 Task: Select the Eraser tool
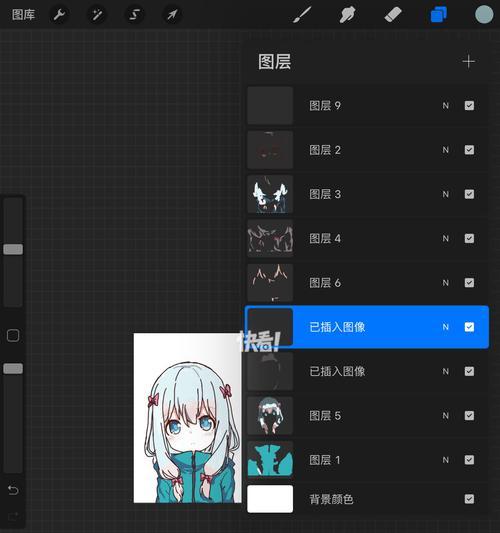(x=393, y=15)
